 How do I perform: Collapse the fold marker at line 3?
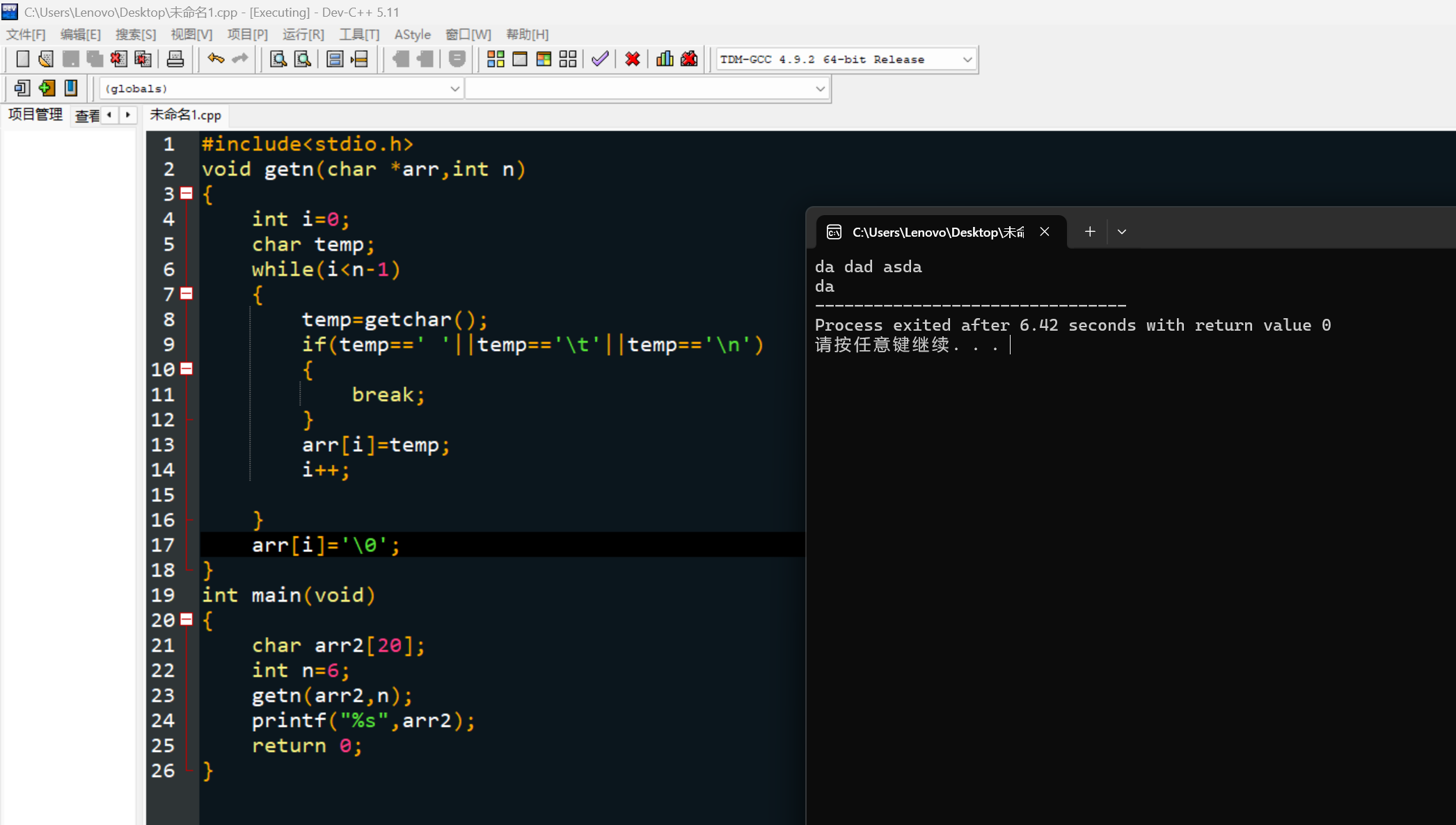(187, 194)
